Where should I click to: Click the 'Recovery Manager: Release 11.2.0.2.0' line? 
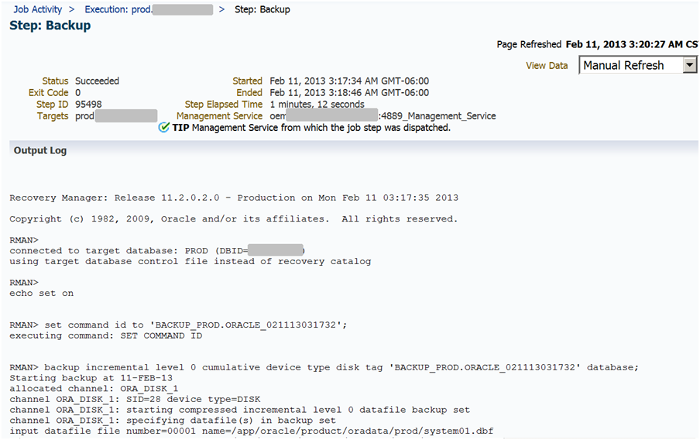234,198
